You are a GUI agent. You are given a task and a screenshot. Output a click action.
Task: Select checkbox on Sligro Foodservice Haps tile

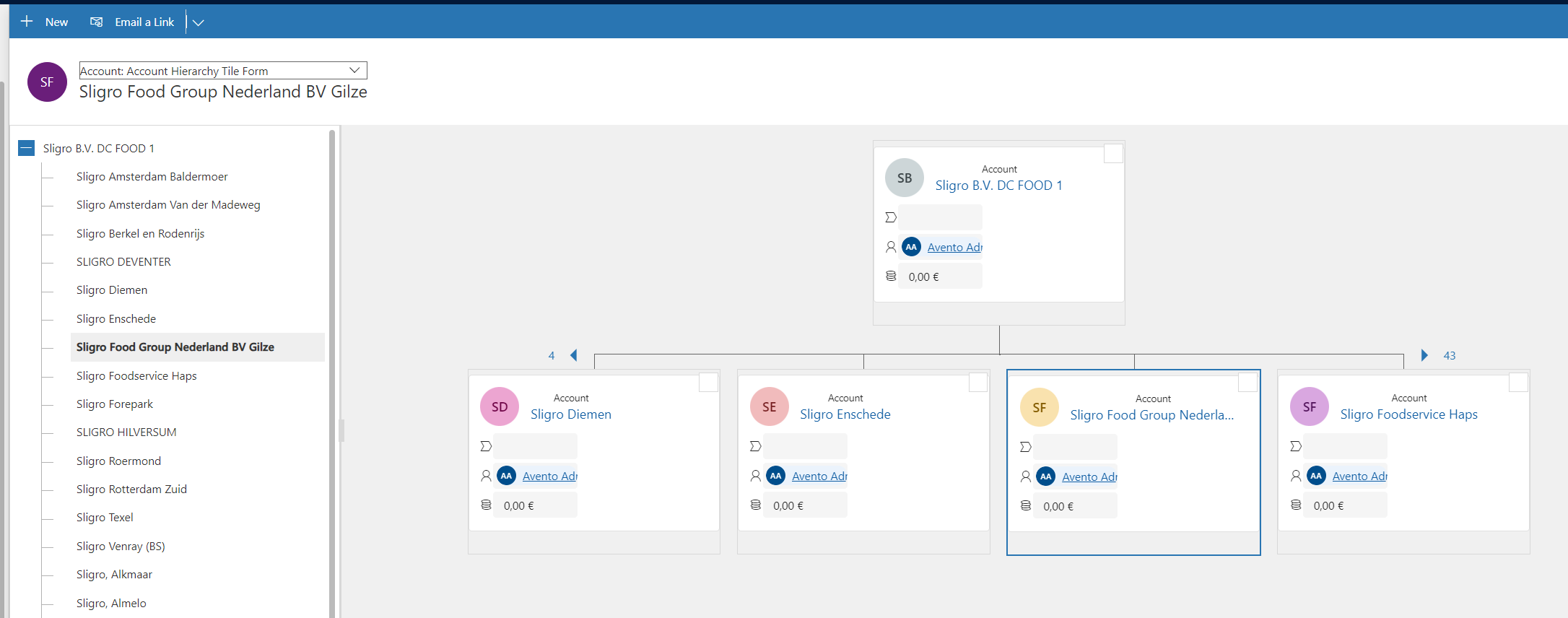[1518, 383]
